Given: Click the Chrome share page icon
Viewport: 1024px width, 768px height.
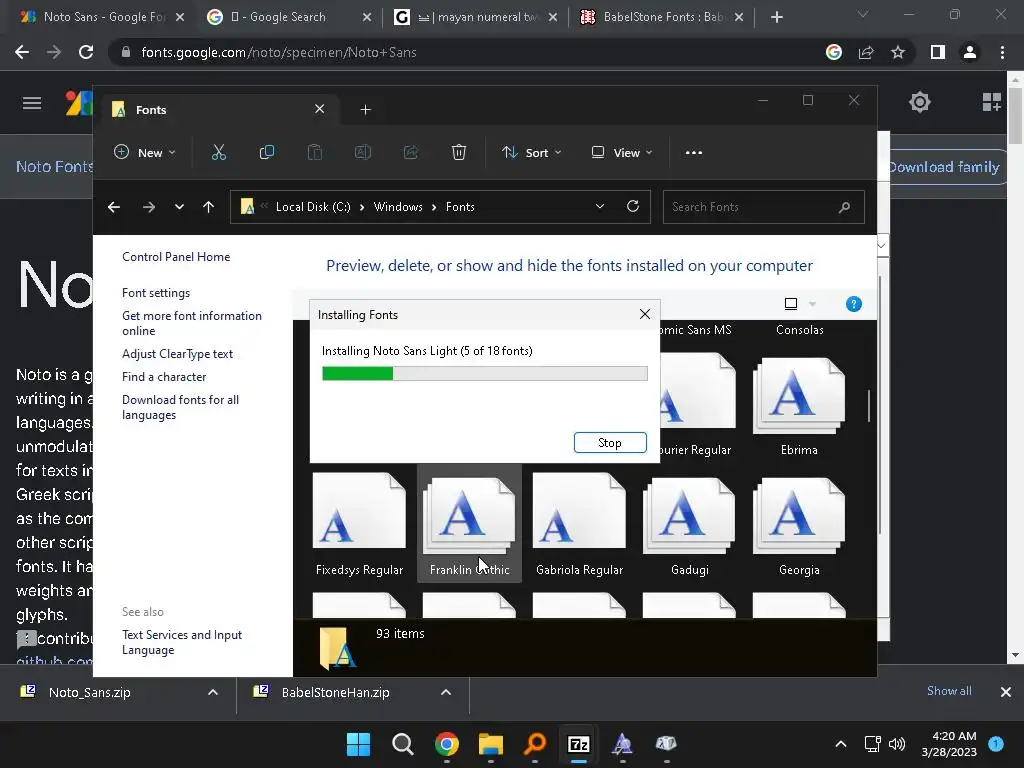Looking at the screenshot, I should tap(866, 52).
